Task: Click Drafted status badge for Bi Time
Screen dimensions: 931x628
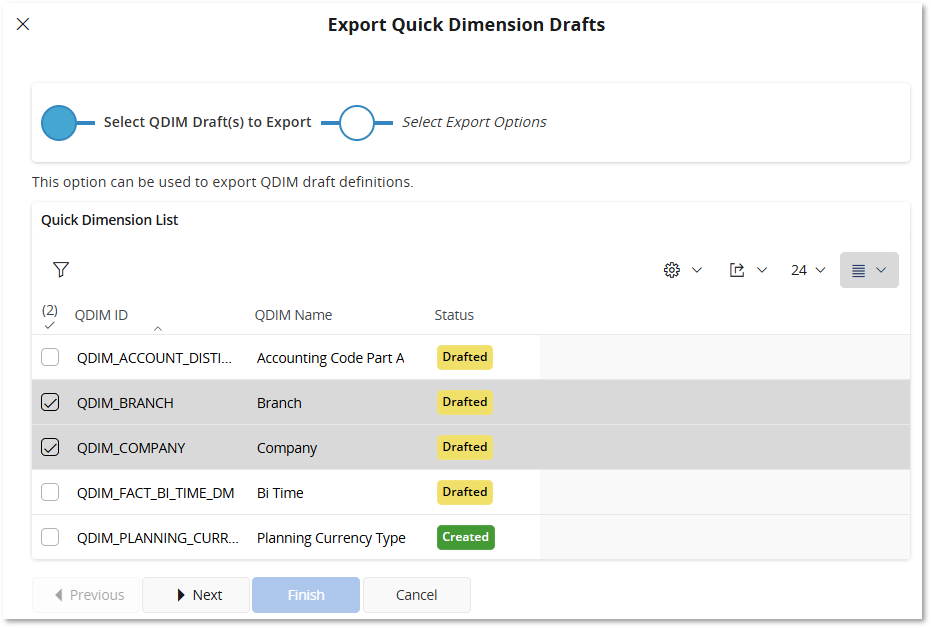Action: point(465,492)
